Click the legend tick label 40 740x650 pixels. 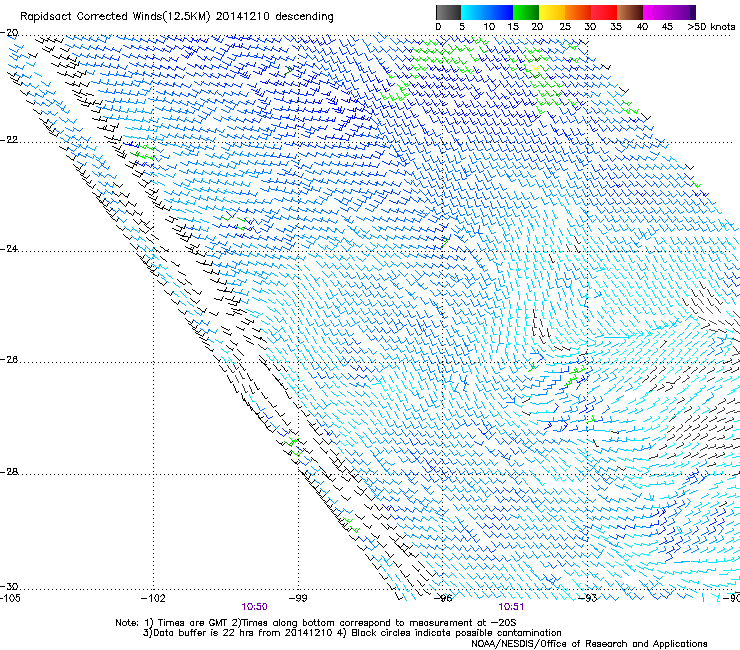click(x=642, y=27)
